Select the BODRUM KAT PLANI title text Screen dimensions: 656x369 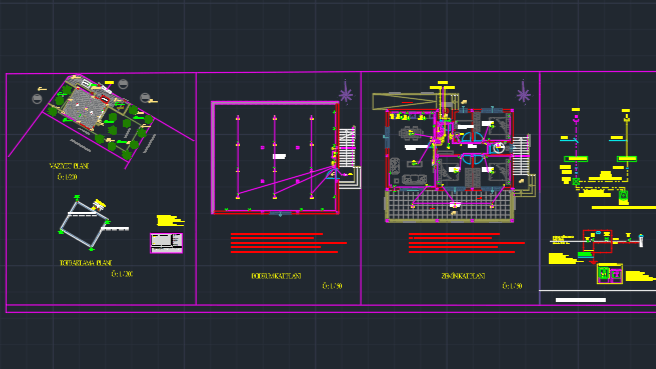(276, 276)
